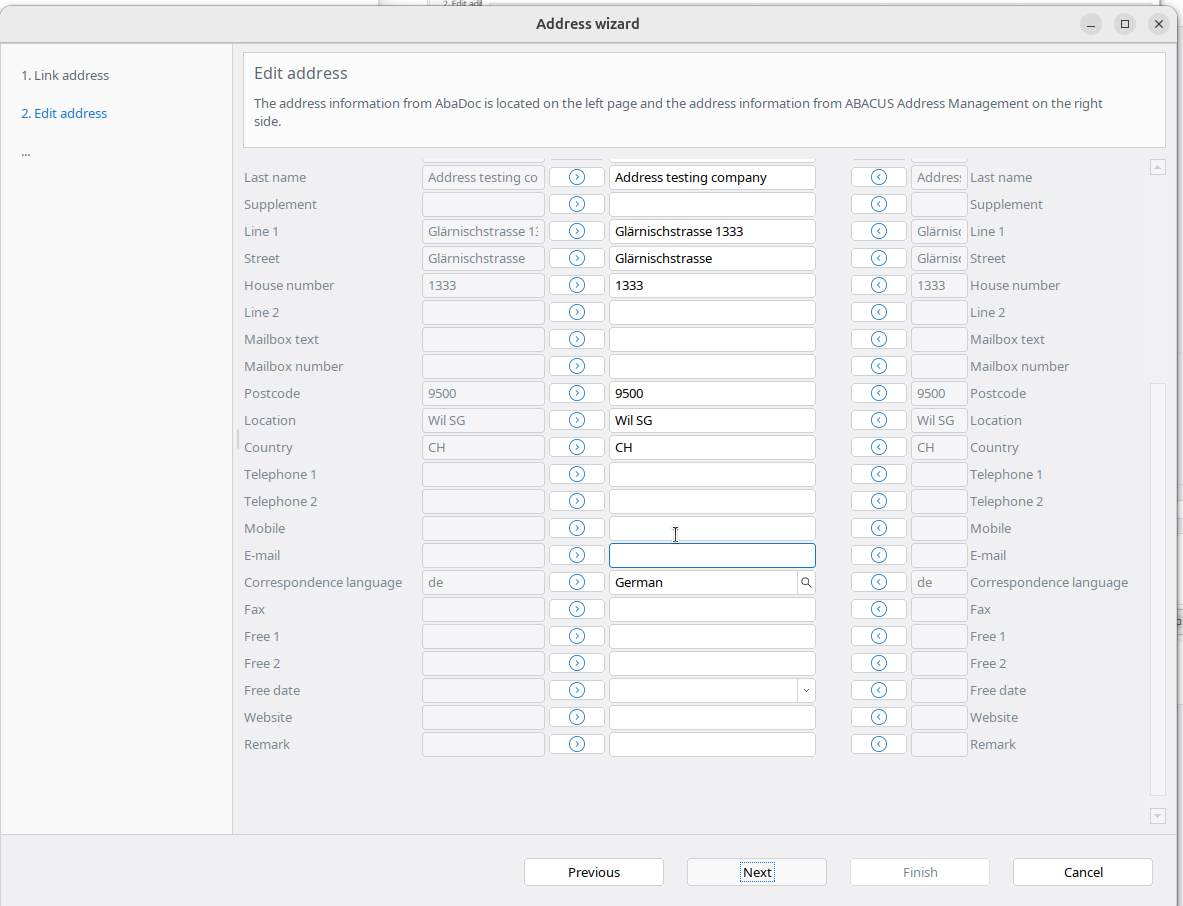Viewport: 1183px width, 906px height.
Task: Click the middle Location field with Wil SG
Action: click(x=712, y=420)
